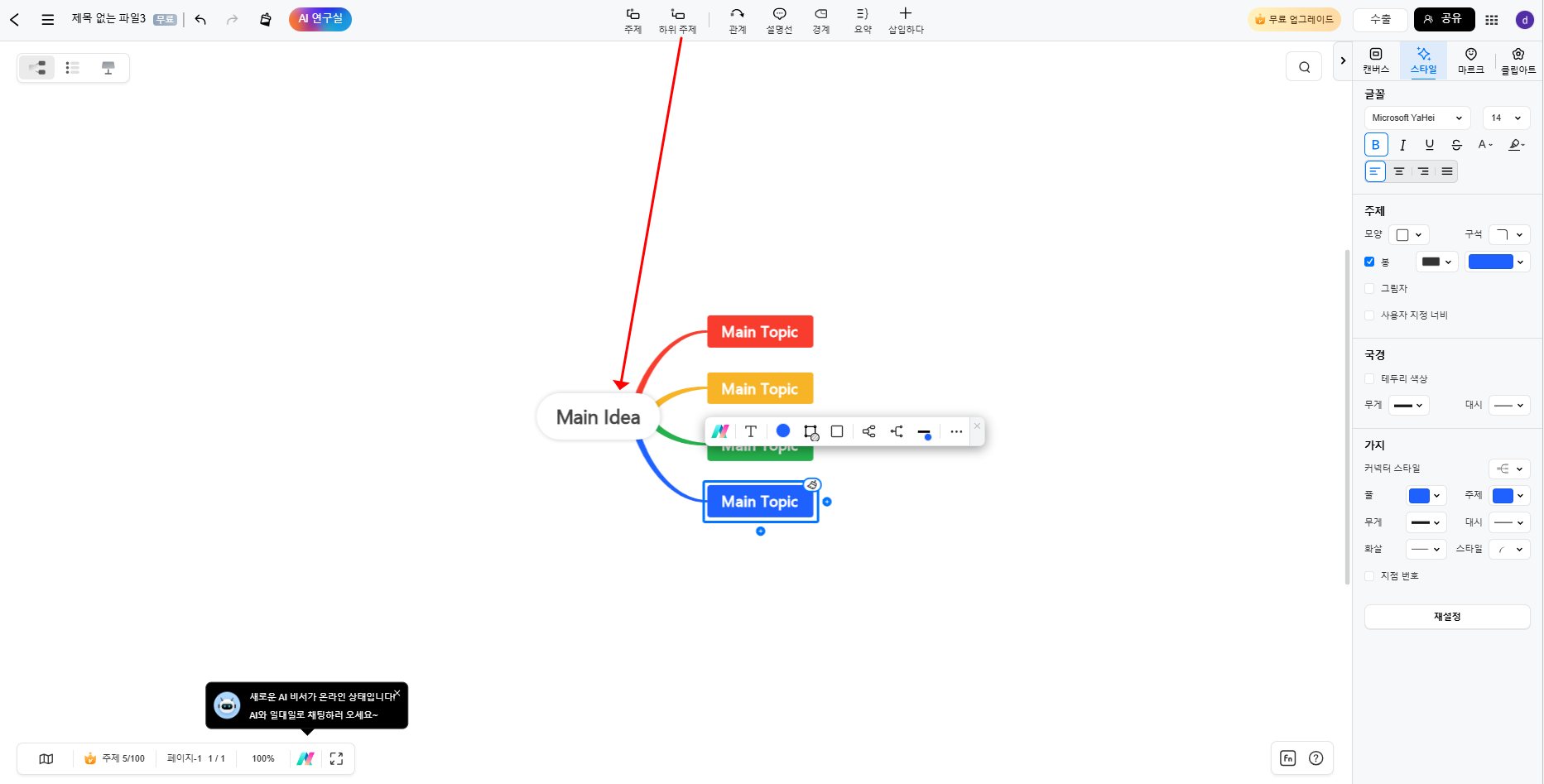Viewport: 1544px width, 784px height.
Task: Toggle underline formatting
Action: pos(1430,145)
